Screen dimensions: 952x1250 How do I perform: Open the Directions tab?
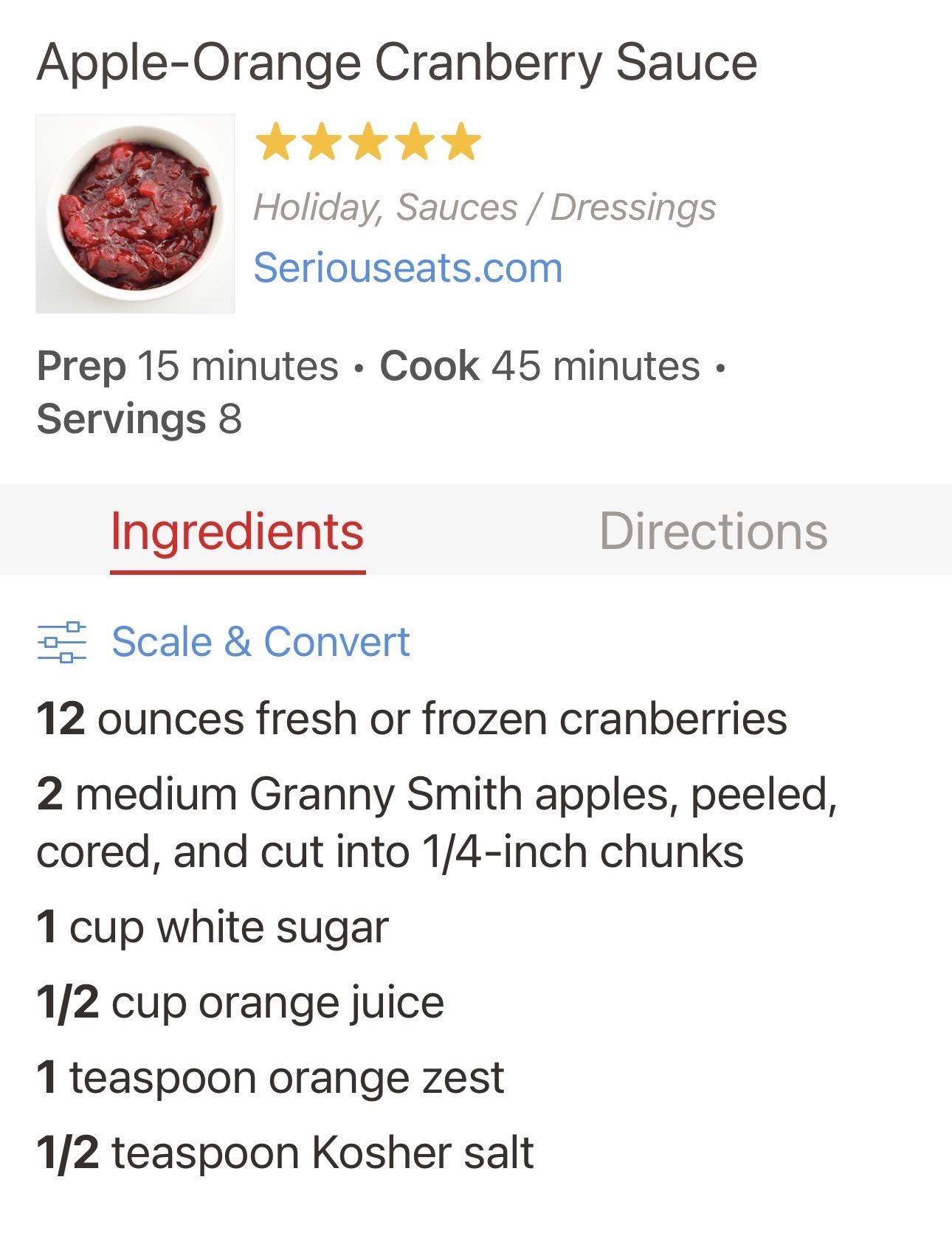pyautogui.click(x=713, y=531)
